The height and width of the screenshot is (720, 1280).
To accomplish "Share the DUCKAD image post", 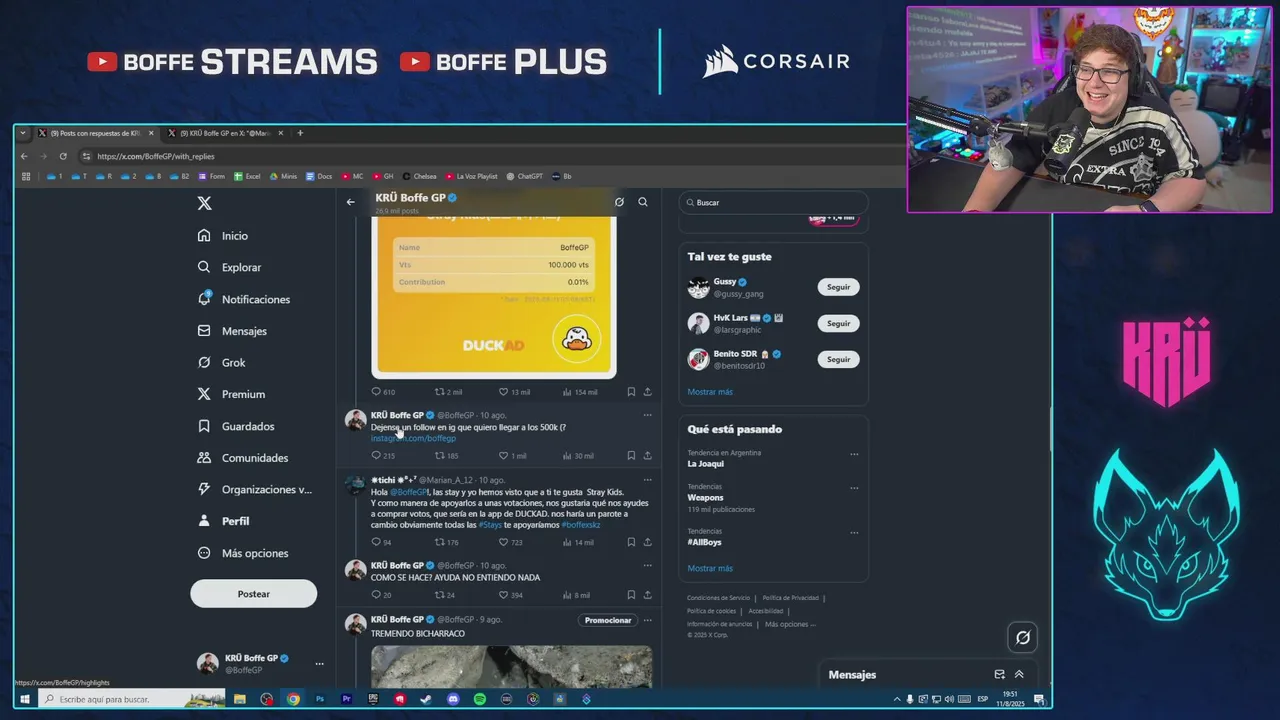I will (x=647, y=392).
